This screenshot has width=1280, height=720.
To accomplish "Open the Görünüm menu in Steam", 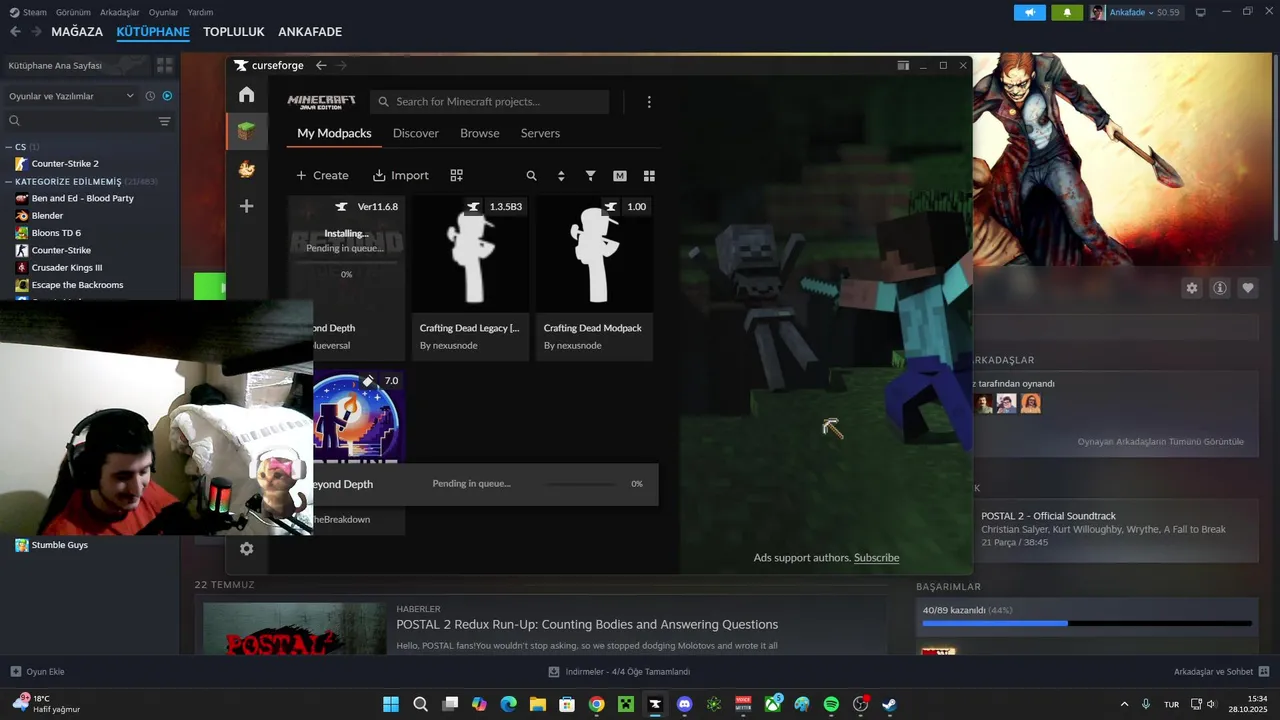I will pos(73,12).
